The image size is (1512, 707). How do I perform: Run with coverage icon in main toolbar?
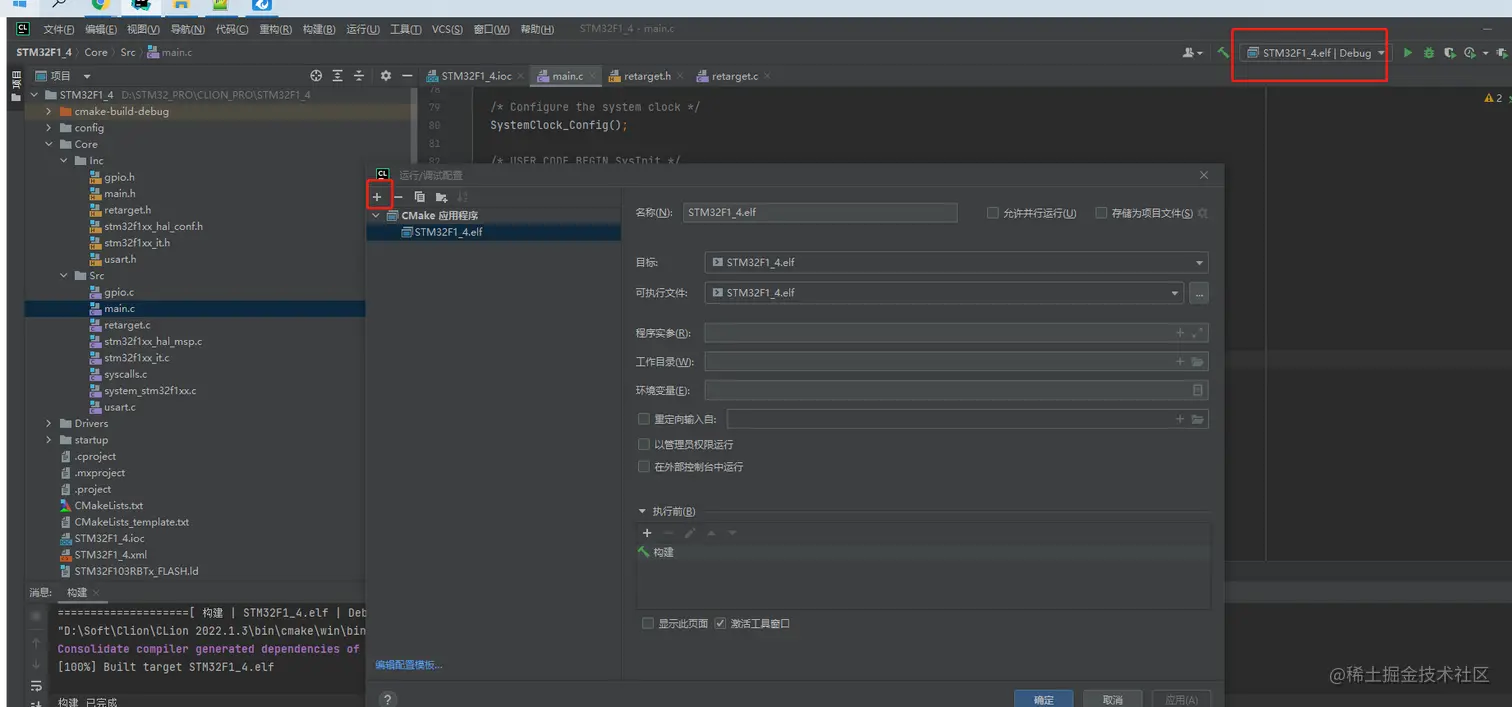[1450, 53]
